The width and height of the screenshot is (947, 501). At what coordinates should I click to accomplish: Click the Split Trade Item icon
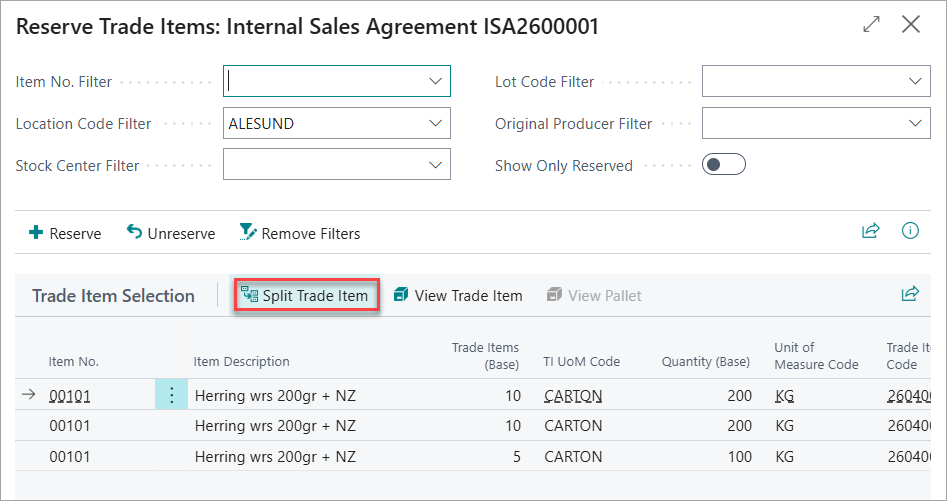pos(249,295)
